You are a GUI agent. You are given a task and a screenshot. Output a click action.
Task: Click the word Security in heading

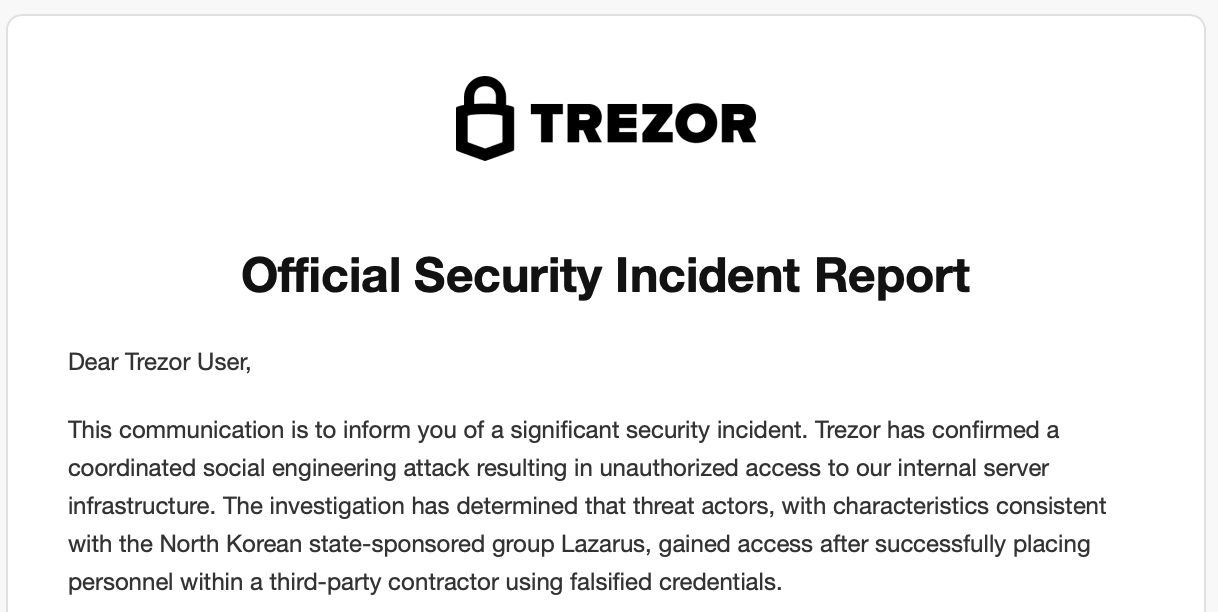click(507, 277)
